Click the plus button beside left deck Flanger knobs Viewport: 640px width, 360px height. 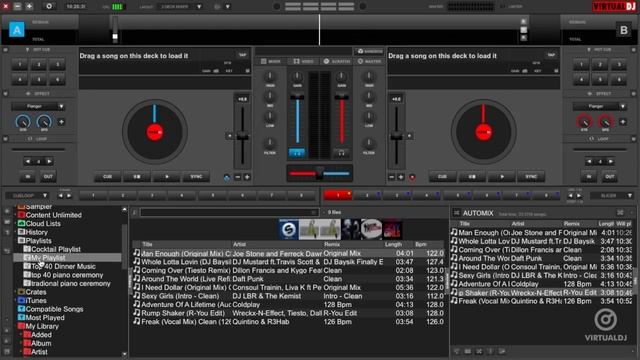61,122
